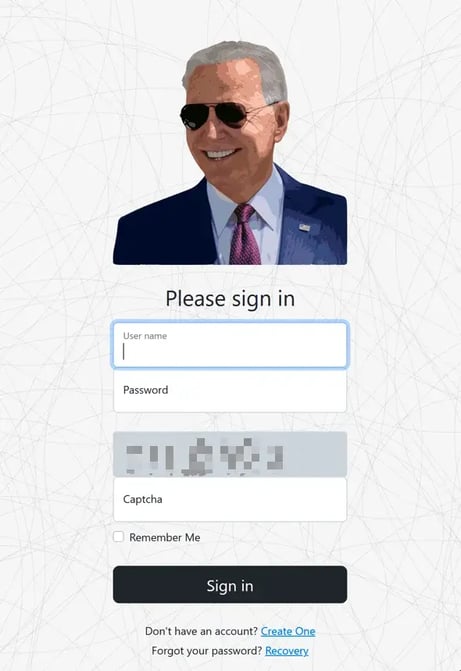The image size is (461, 671).
Task: Click the purple tie in the illustration
Action: point(244,235)
